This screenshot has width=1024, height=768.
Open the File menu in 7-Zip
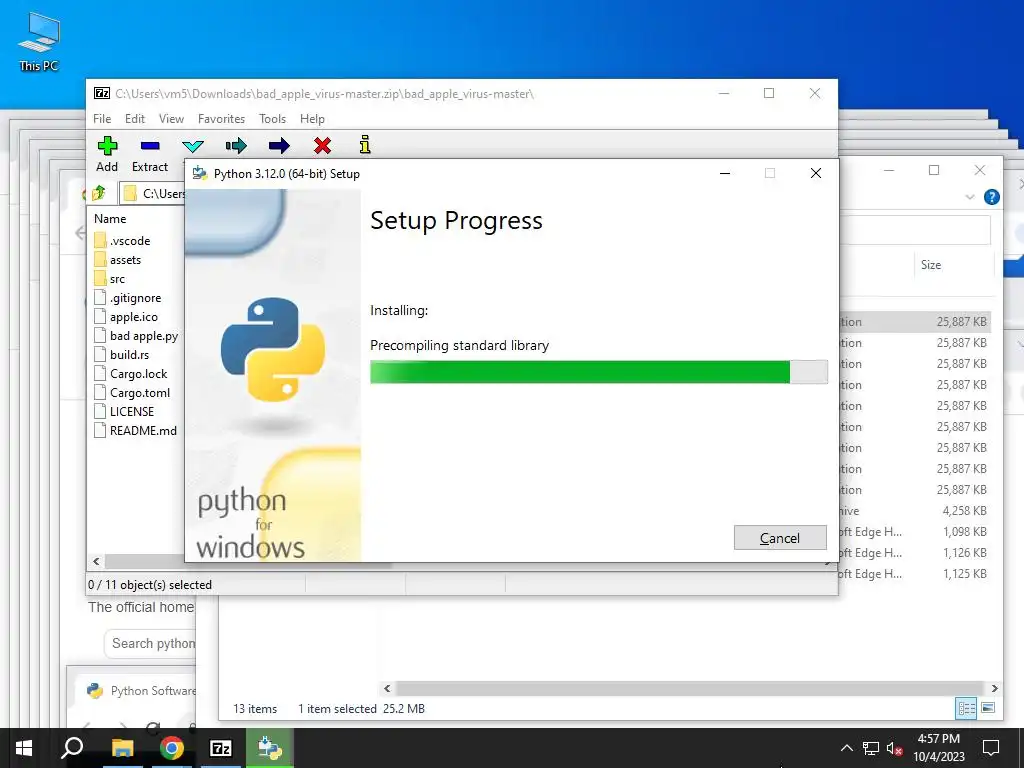(x=102, y=119)
